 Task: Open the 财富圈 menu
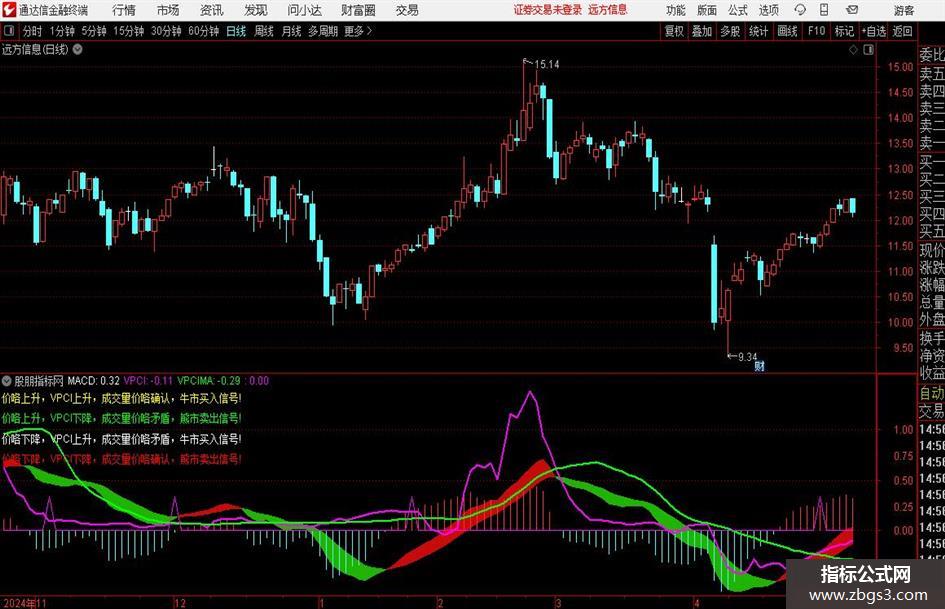click(x=358, y=10)
